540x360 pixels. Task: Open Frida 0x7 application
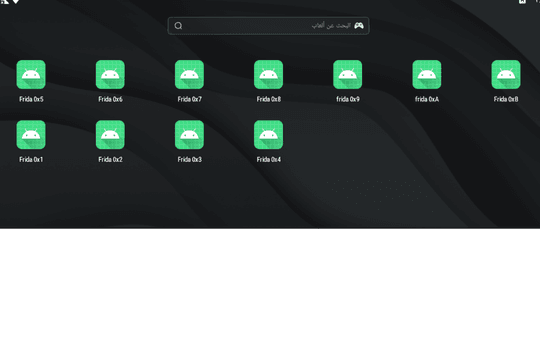point(189,74)
